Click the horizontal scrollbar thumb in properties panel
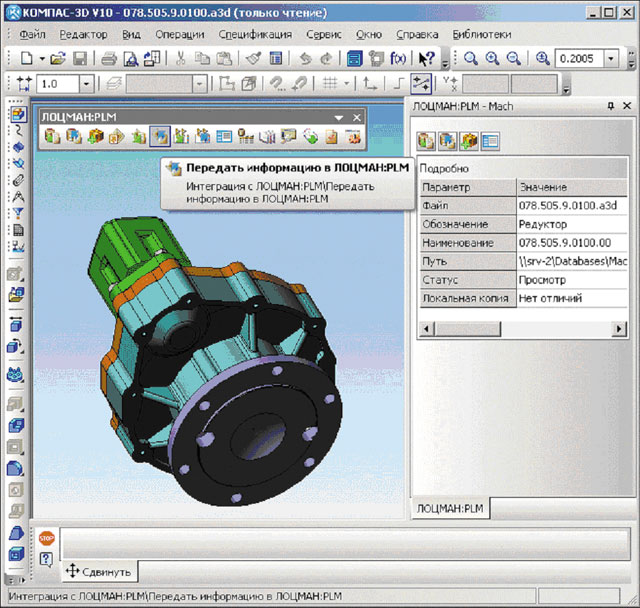640x608 pixels. tap(468, 328)
